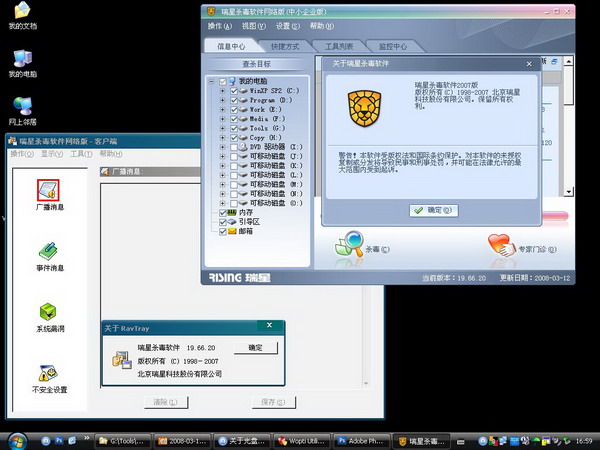The image size is (600, 450).
Task: Uncheck the Work (E:) drive checkbox
Action: point(234,110)
